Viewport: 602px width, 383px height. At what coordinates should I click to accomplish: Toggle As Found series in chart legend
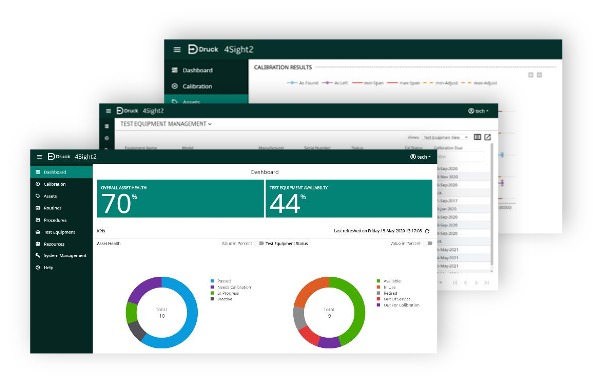[303, 83]
